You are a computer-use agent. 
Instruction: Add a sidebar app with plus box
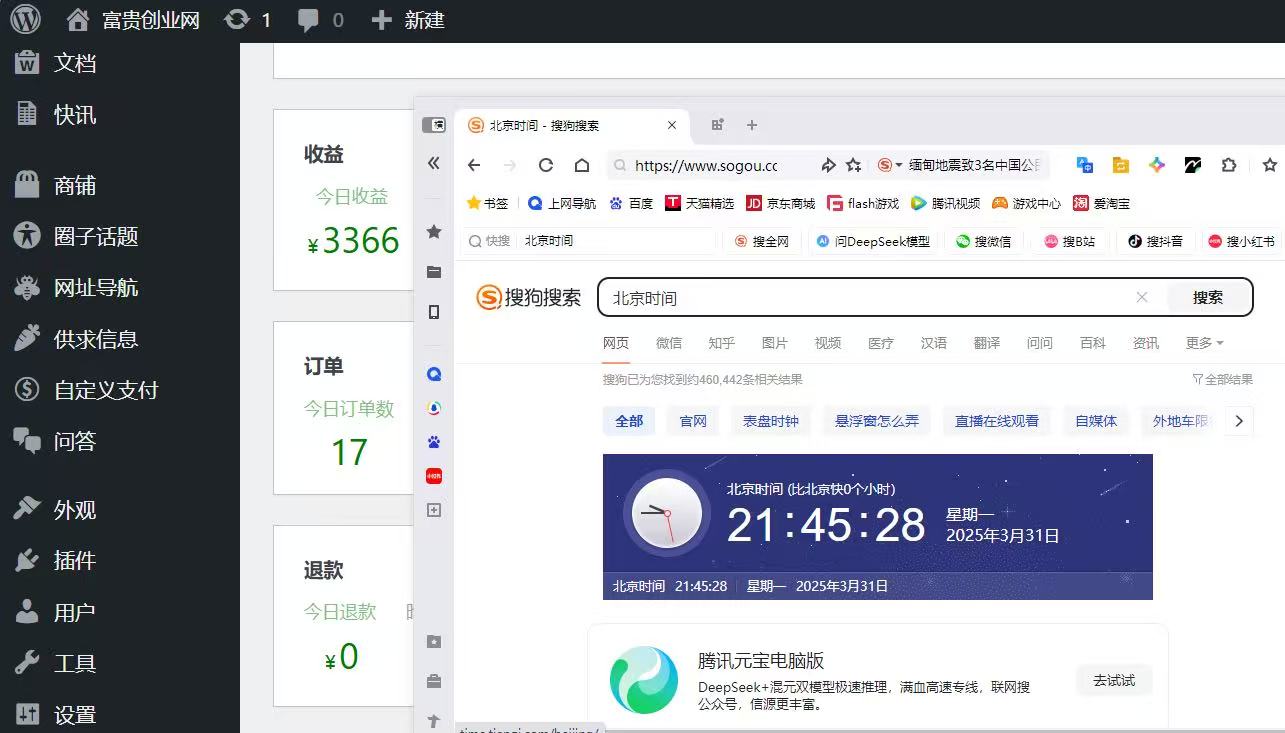(x=434, y=510)
